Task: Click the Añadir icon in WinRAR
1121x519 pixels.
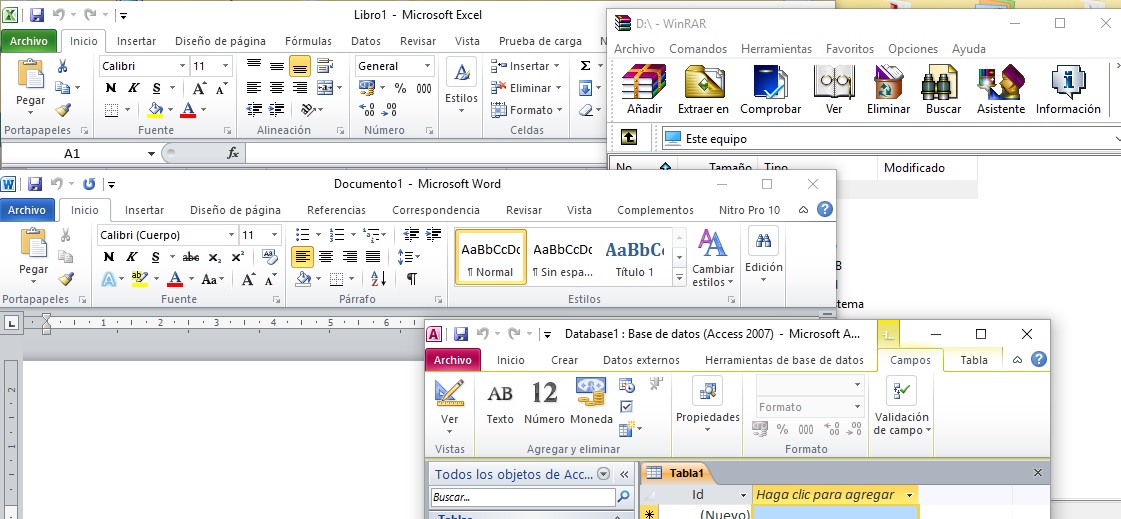Action: coord(644,81)
